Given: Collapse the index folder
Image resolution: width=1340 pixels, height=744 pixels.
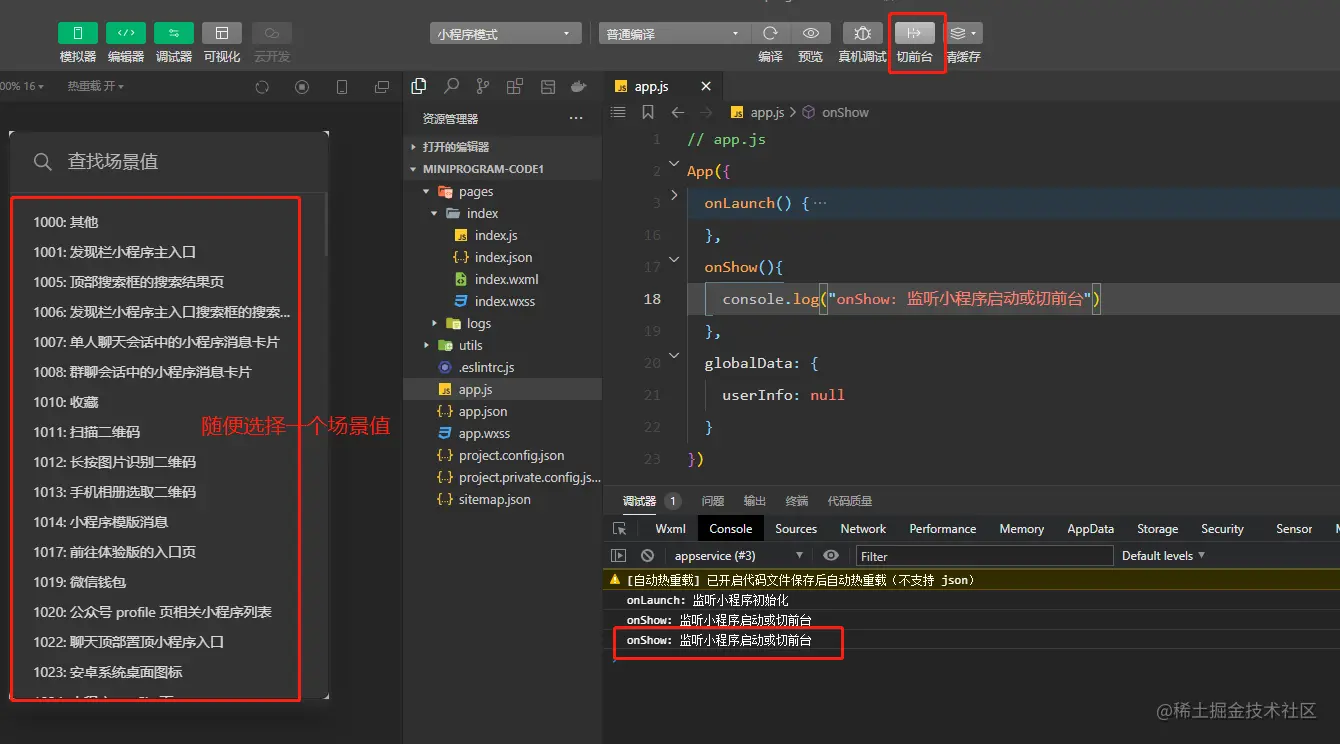Looking at the screenshot, I should [502, 213].
